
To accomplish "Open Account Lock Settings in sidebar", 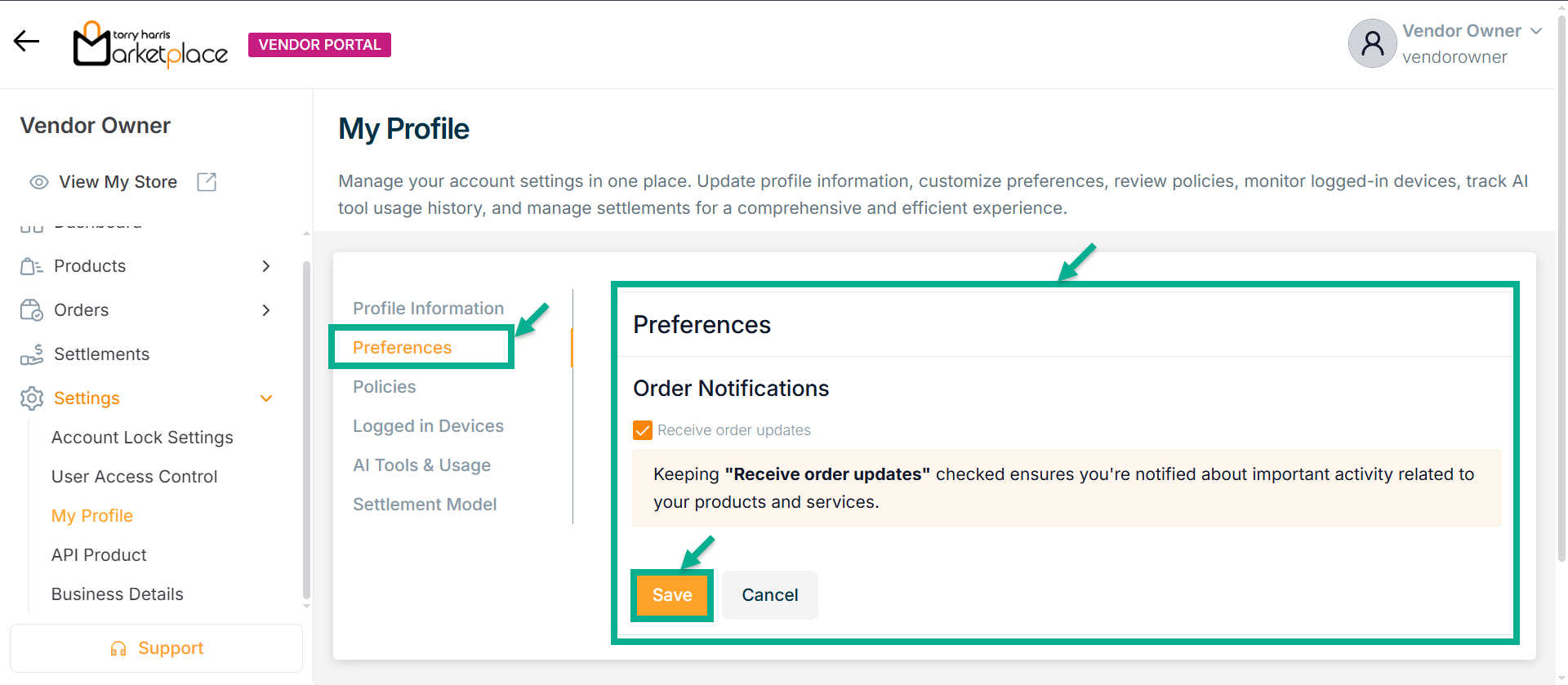I will click(x=142, y=438).
